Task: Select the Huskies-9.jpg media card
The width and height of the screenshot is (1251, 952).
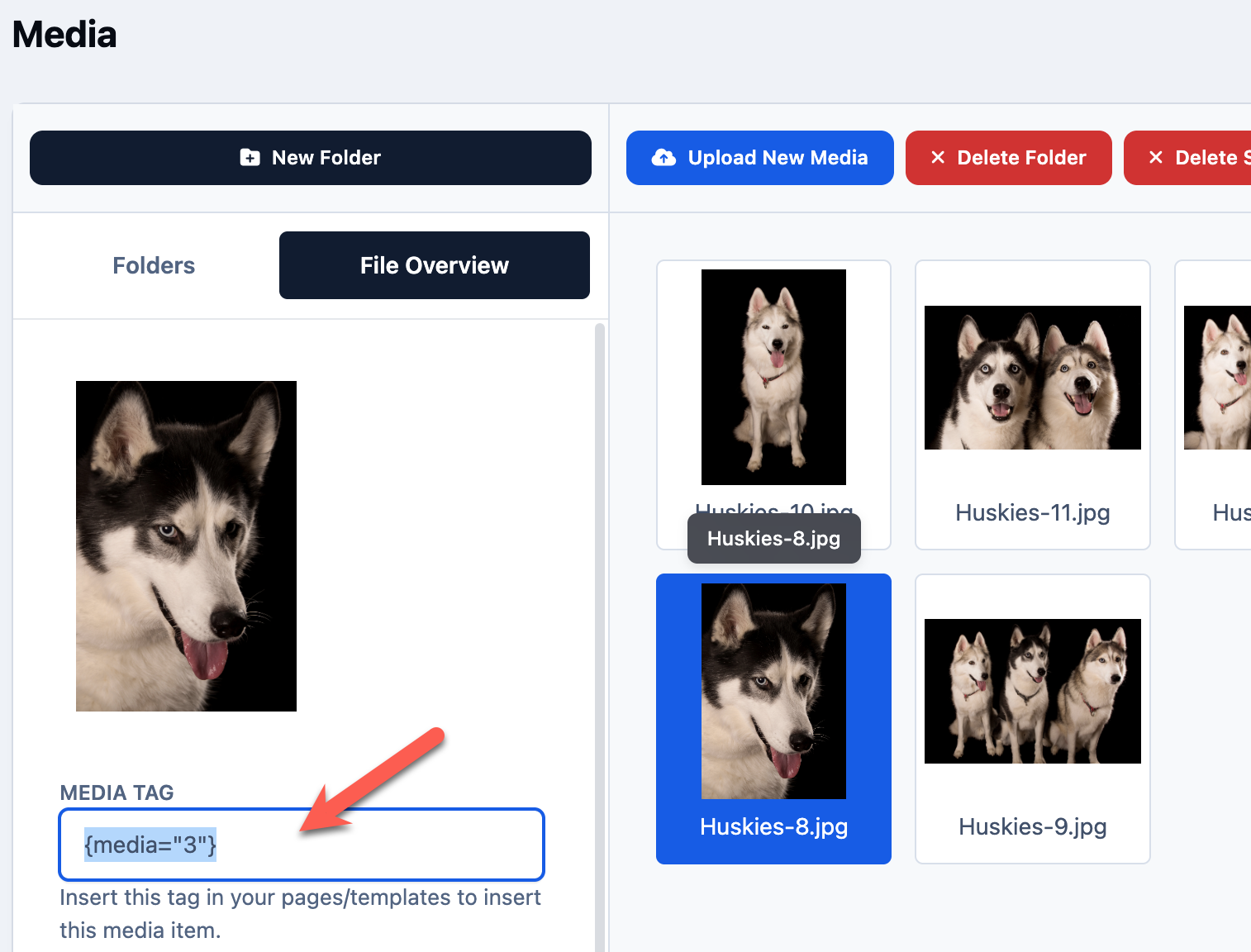Action: (x=1033, y=719)
